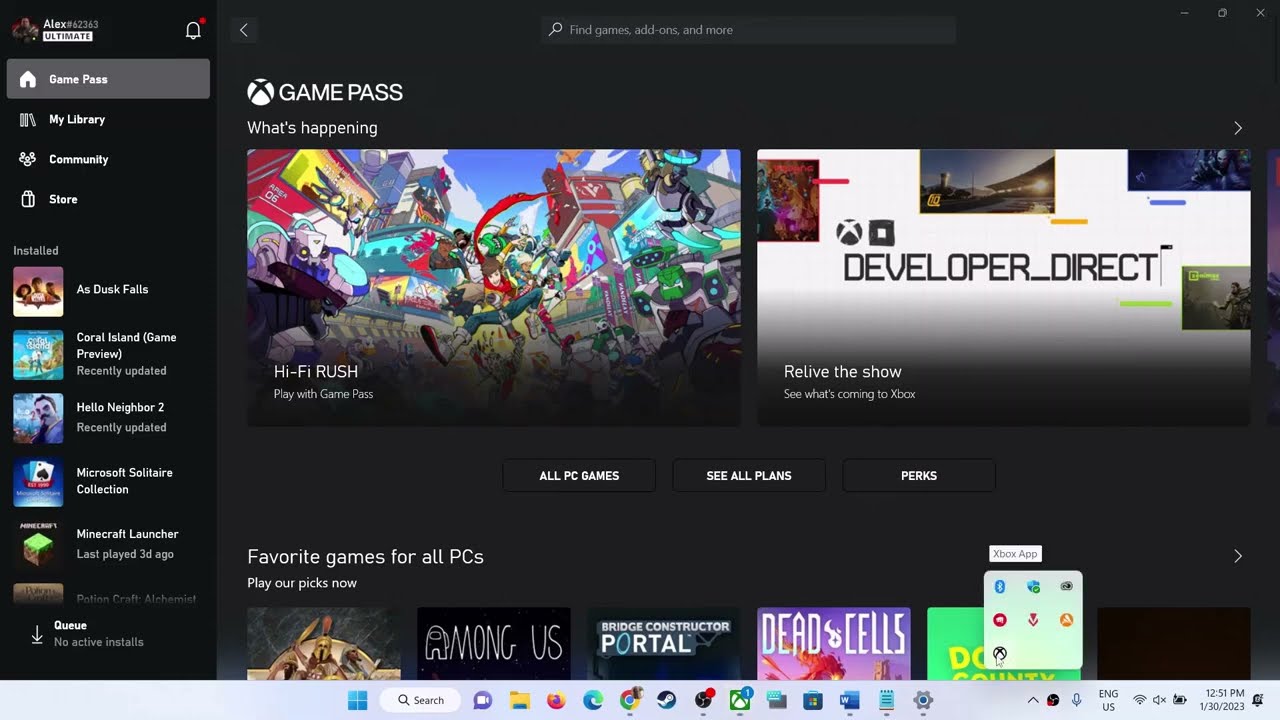The height and width of the screenshot is (720, 1280).
Task: Open Microsoft Word from taskbar
Action: (x=849, y=701)
